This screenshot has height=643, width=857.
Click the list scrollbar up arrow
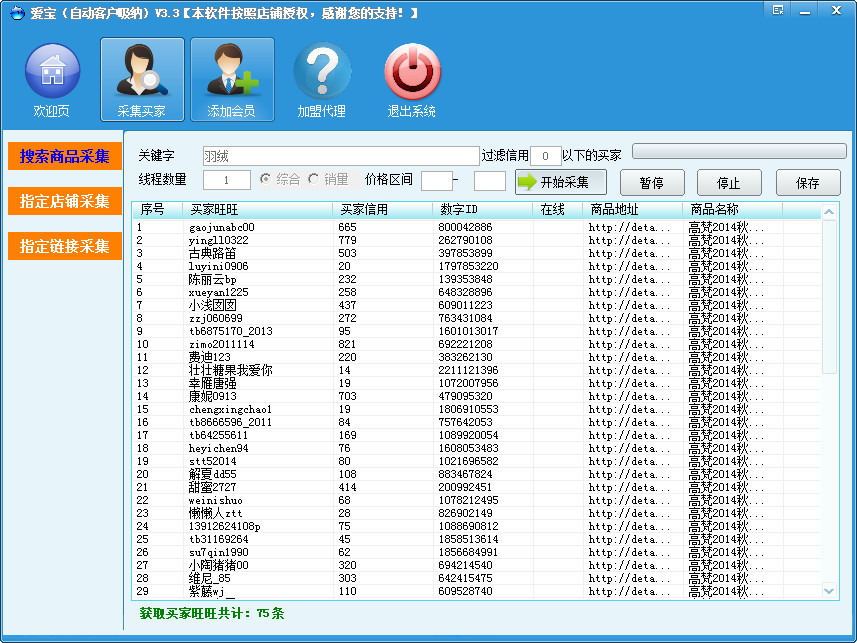point(829,212)
